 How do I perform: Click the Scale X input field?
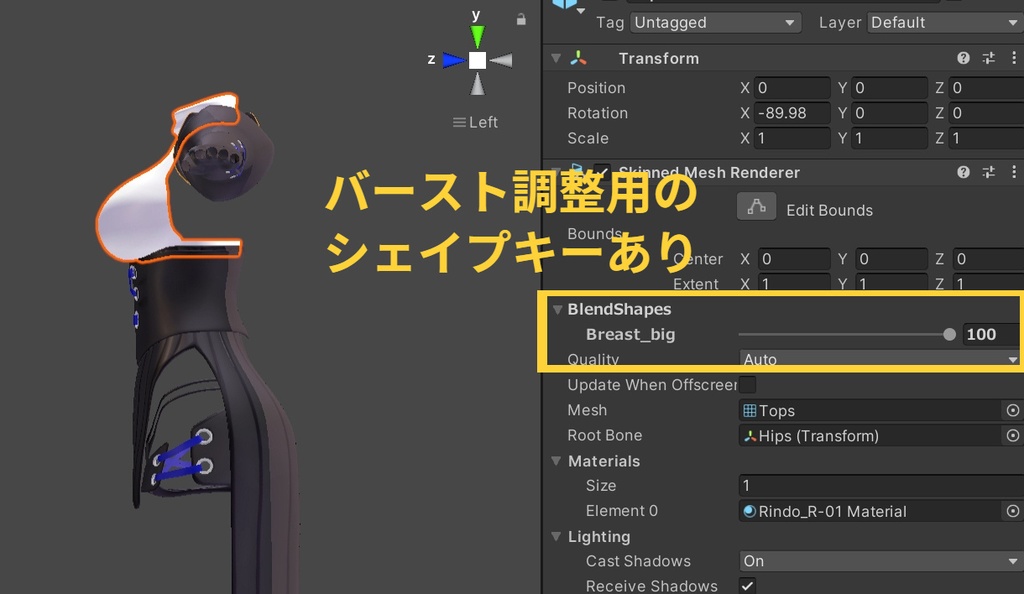coord(792,138)
